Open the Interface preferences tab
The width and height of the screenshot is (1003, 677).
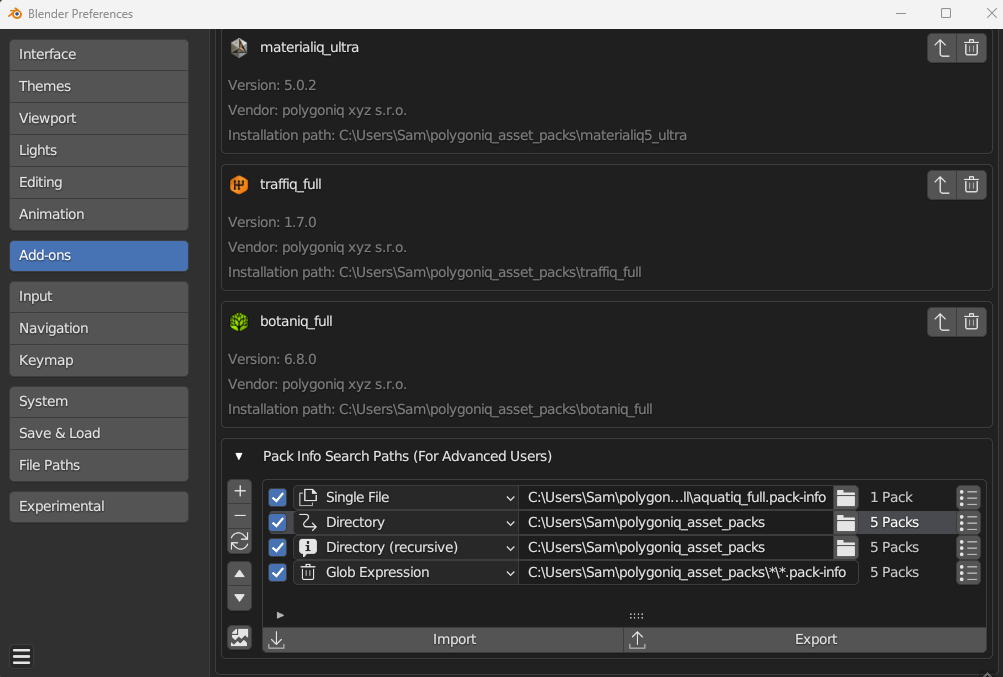[x=99, y=54]
